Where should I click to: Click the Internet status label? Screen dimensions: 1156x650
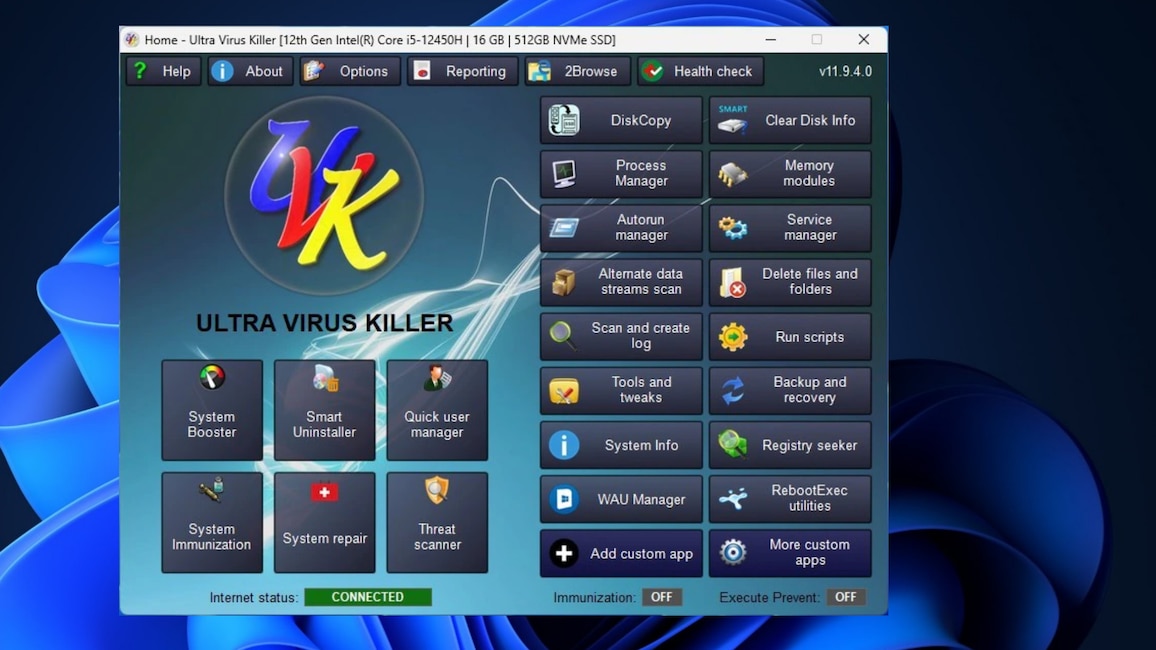(254, 598)
